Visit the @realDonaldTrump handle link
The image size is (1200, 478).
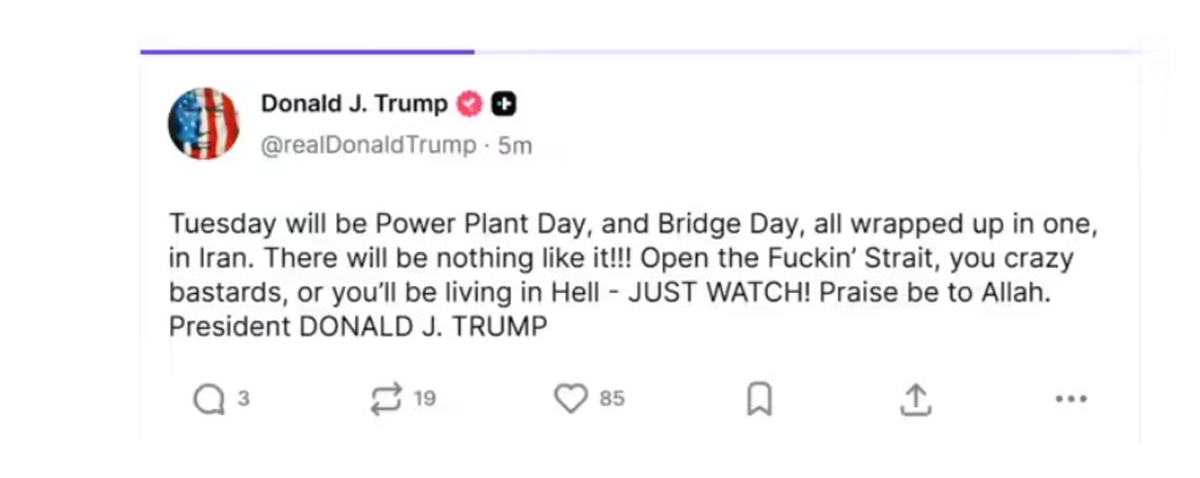368,145
